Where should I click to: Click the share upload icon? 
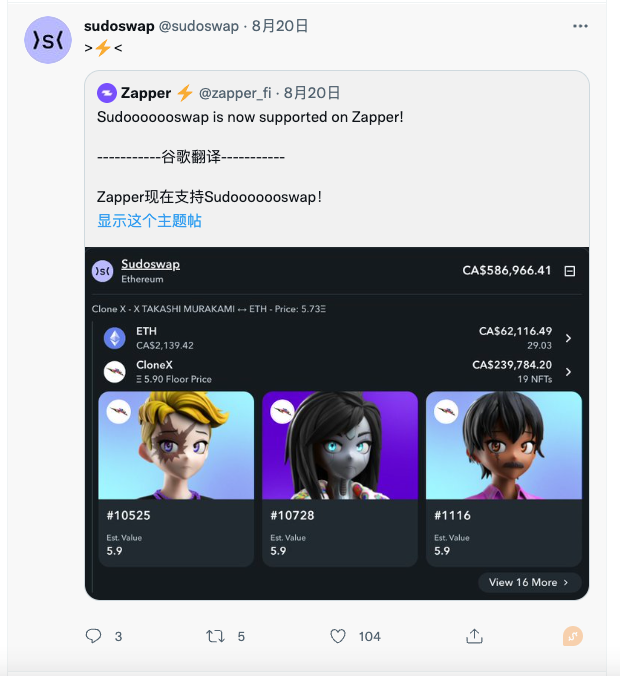pos(474,636)
